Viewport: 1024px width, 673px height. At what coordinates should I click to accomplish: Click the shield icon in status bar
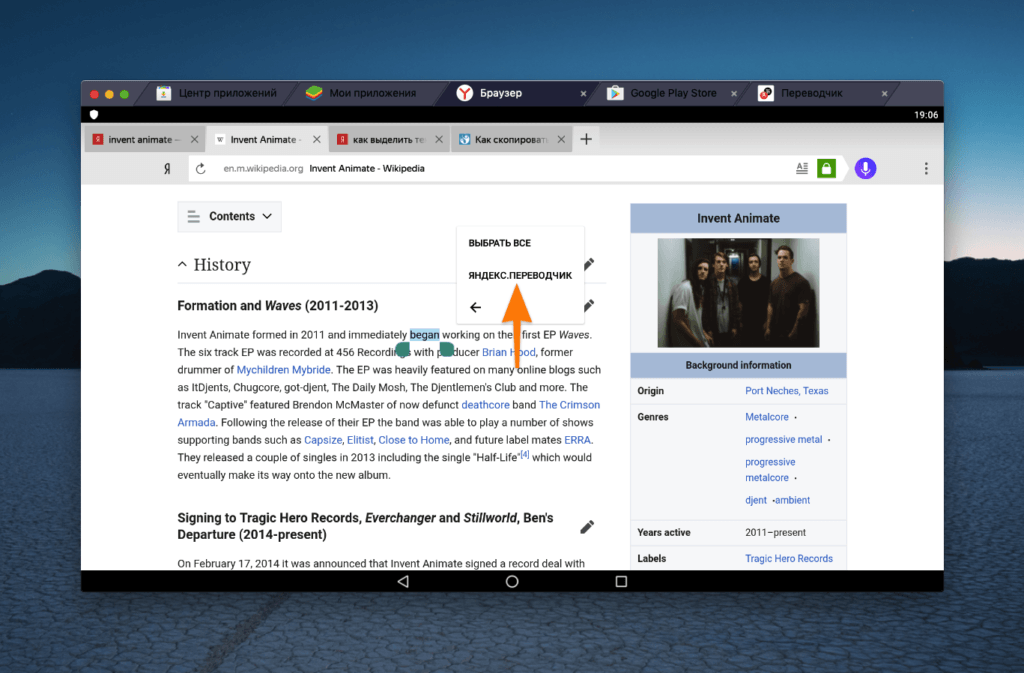94,115
